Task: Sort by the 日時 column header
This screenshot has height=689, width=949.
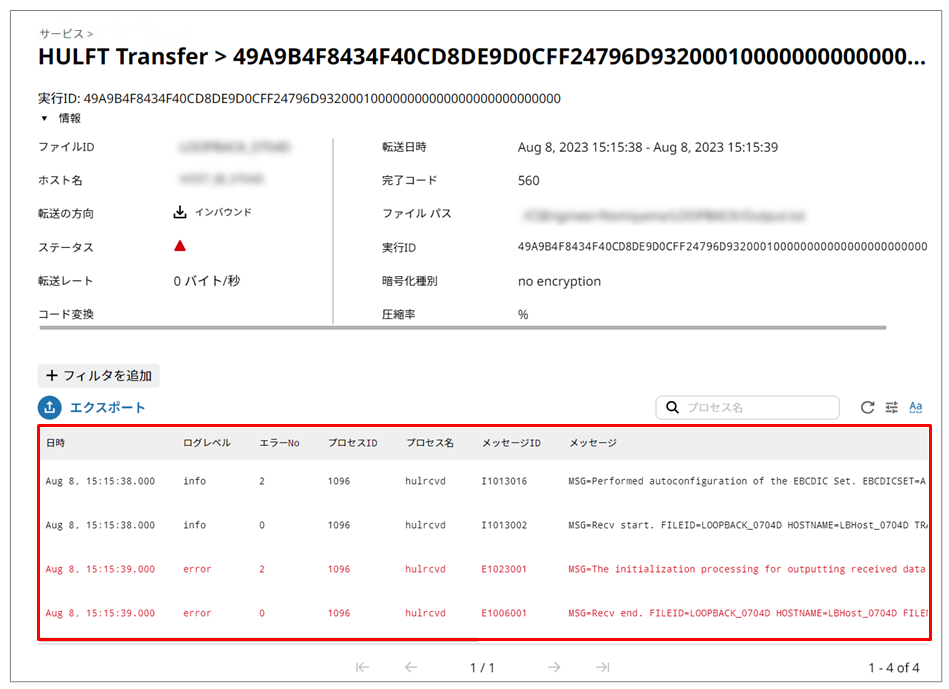Action: click(56, 443)
